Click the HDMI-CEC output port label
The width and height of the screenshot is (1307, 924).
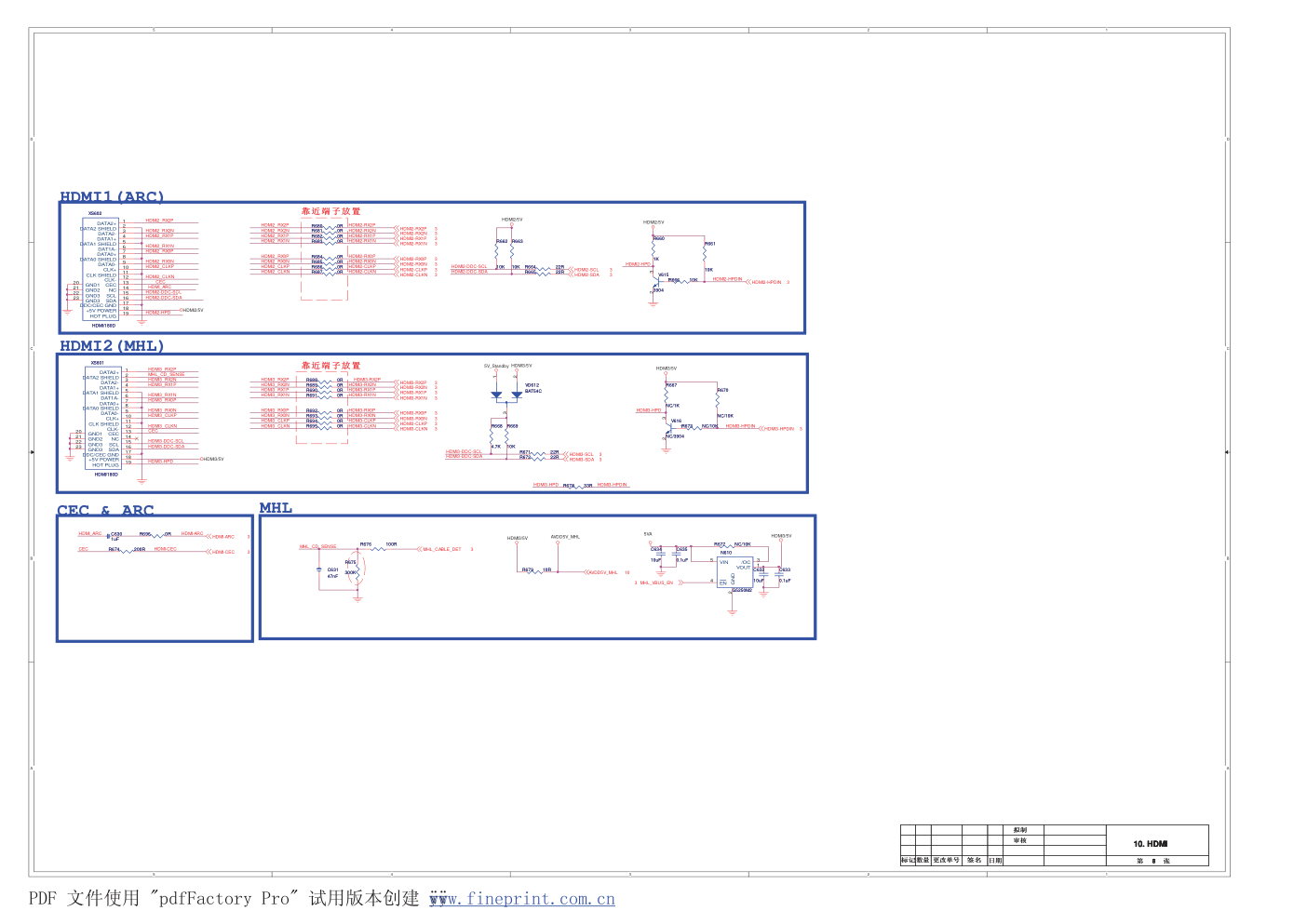[x=222, y=552]
